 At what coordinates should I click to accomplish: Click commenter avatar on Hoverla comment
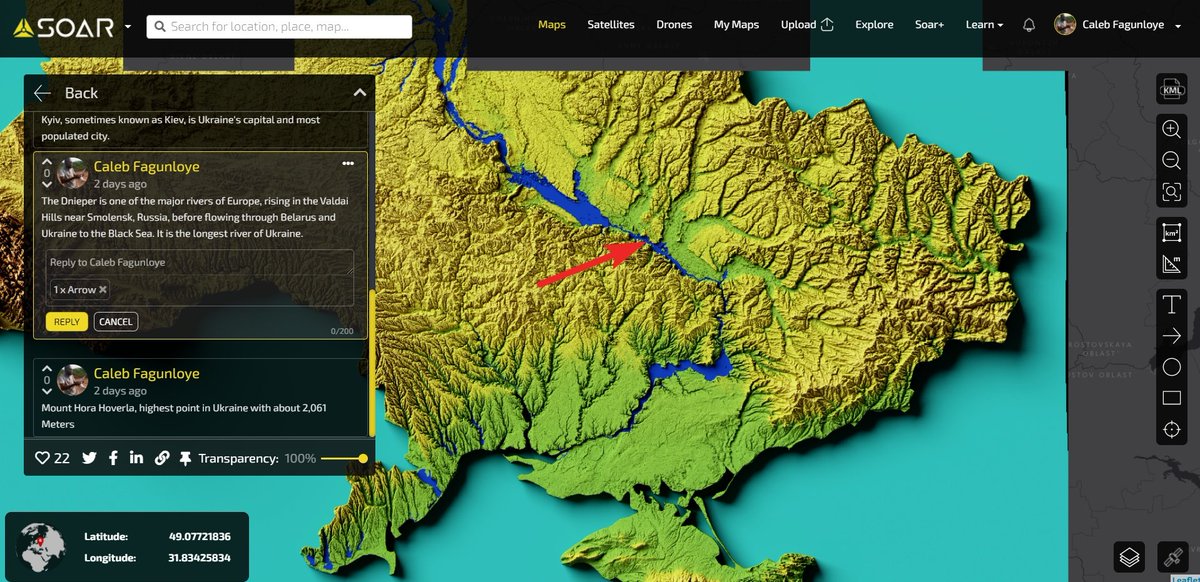72,381
